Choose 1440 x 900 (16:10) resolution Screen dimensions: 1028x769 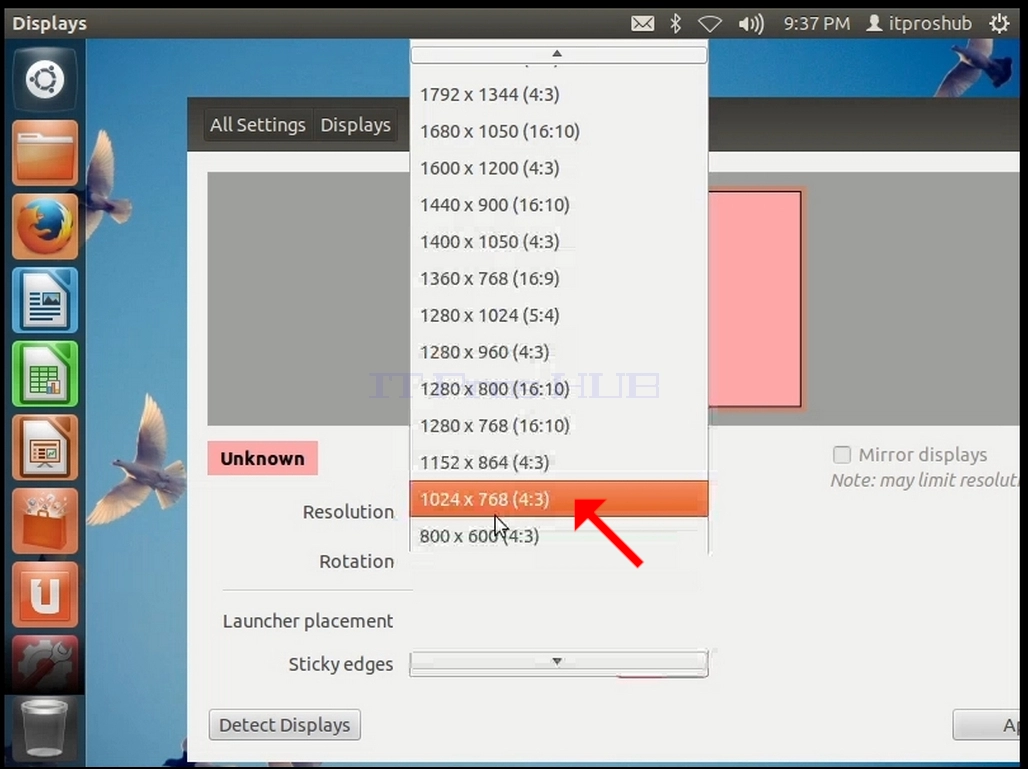pyautogui.click(x=559, y=205)
